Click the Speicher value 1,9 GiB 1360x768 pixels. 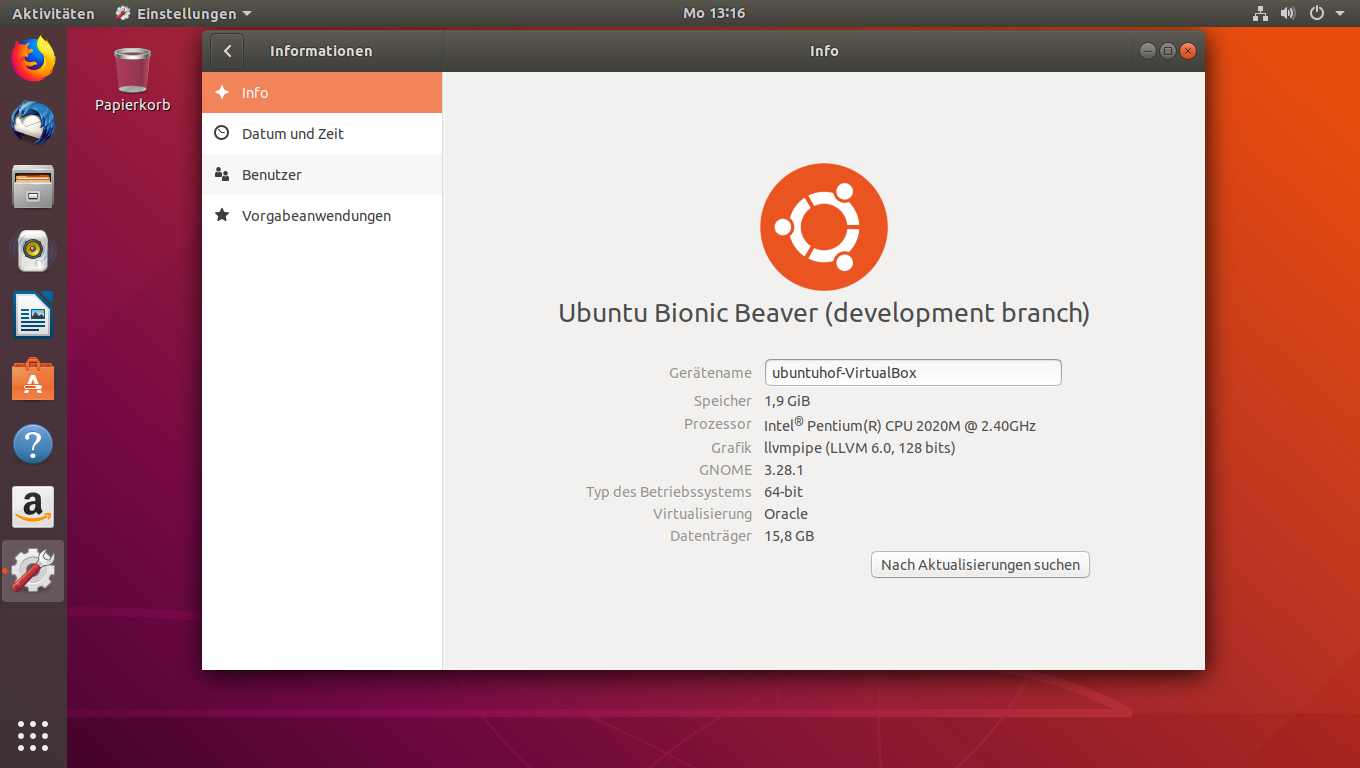(787, 401)
